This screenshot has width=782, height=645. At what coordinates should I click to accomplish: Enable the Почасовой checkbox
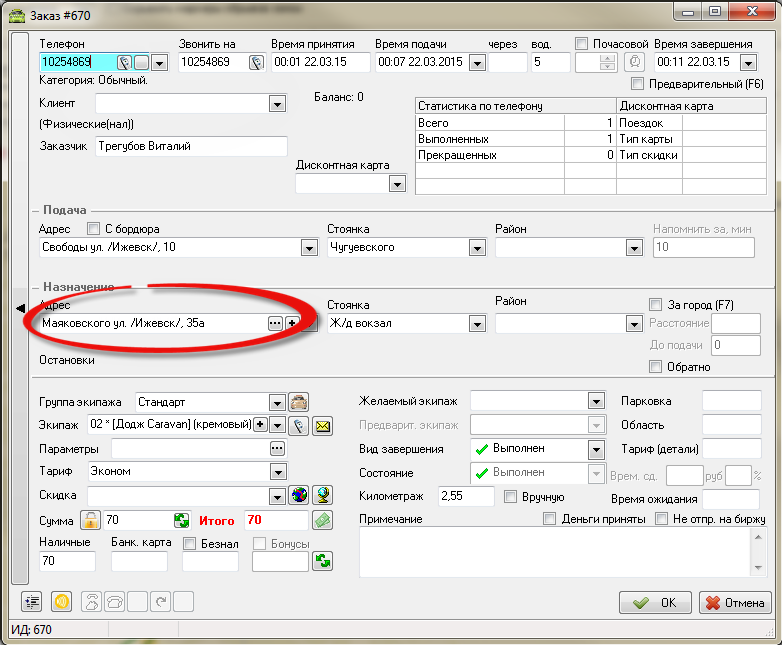click(582, 44)
